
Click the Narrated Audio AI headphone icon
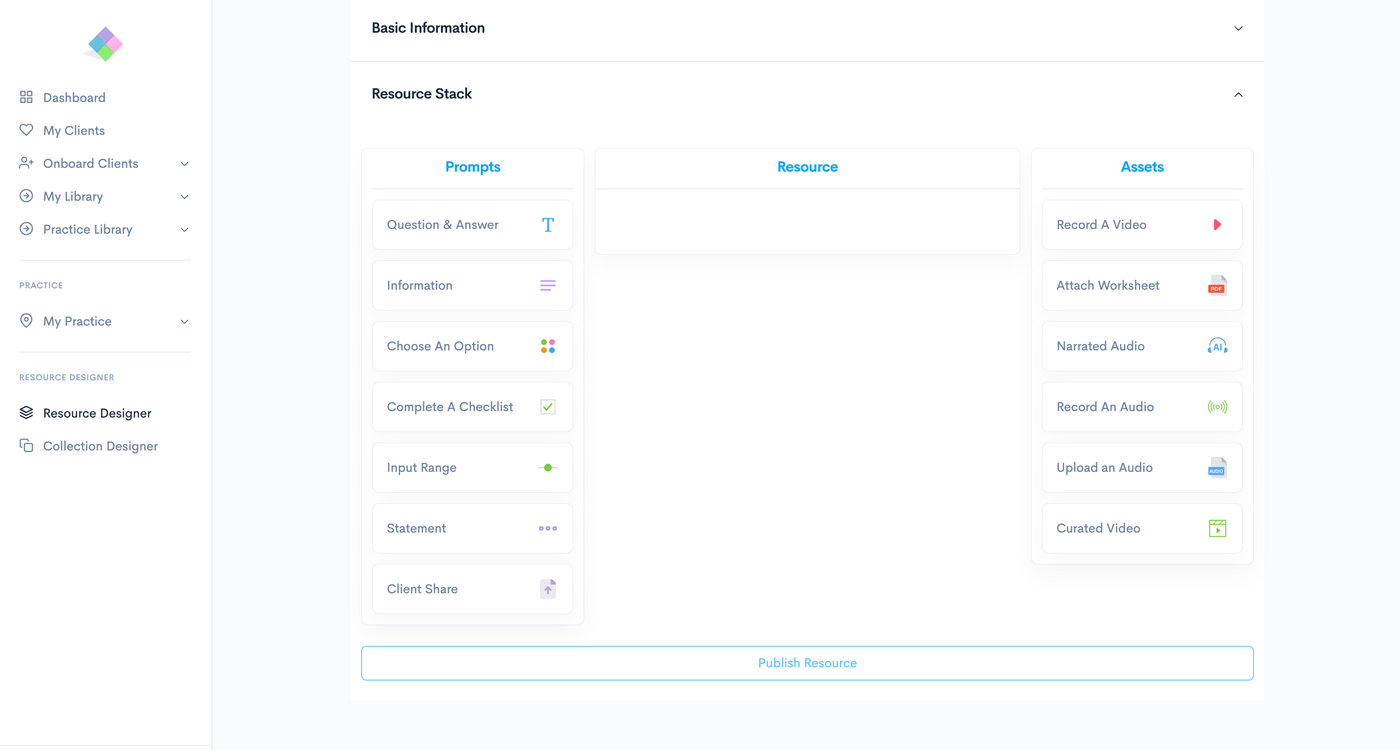pos(1217,346)
